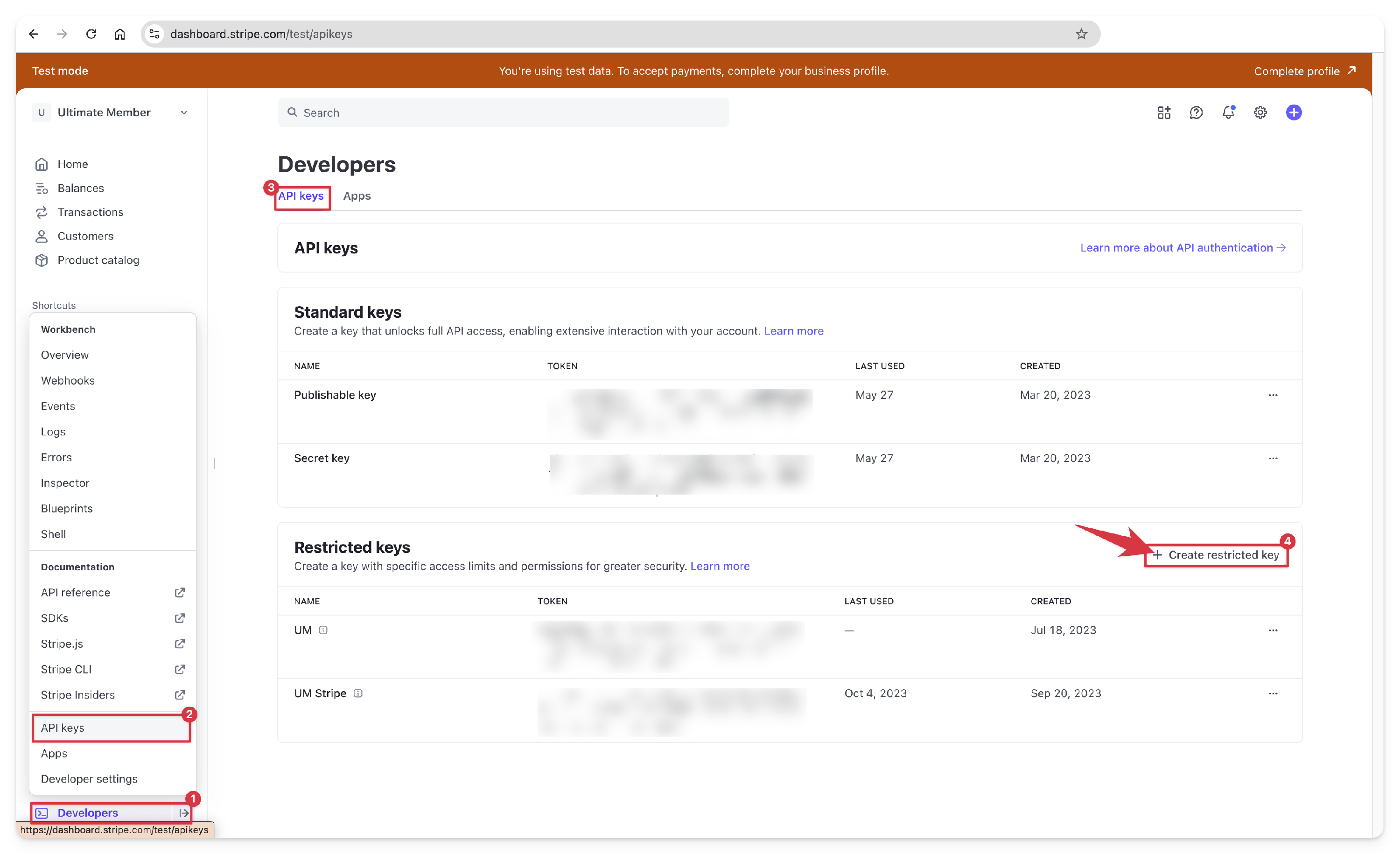Select API keys in the Developers menu
The height and width of the screenshot is (854, 1400).
(112, 727)
